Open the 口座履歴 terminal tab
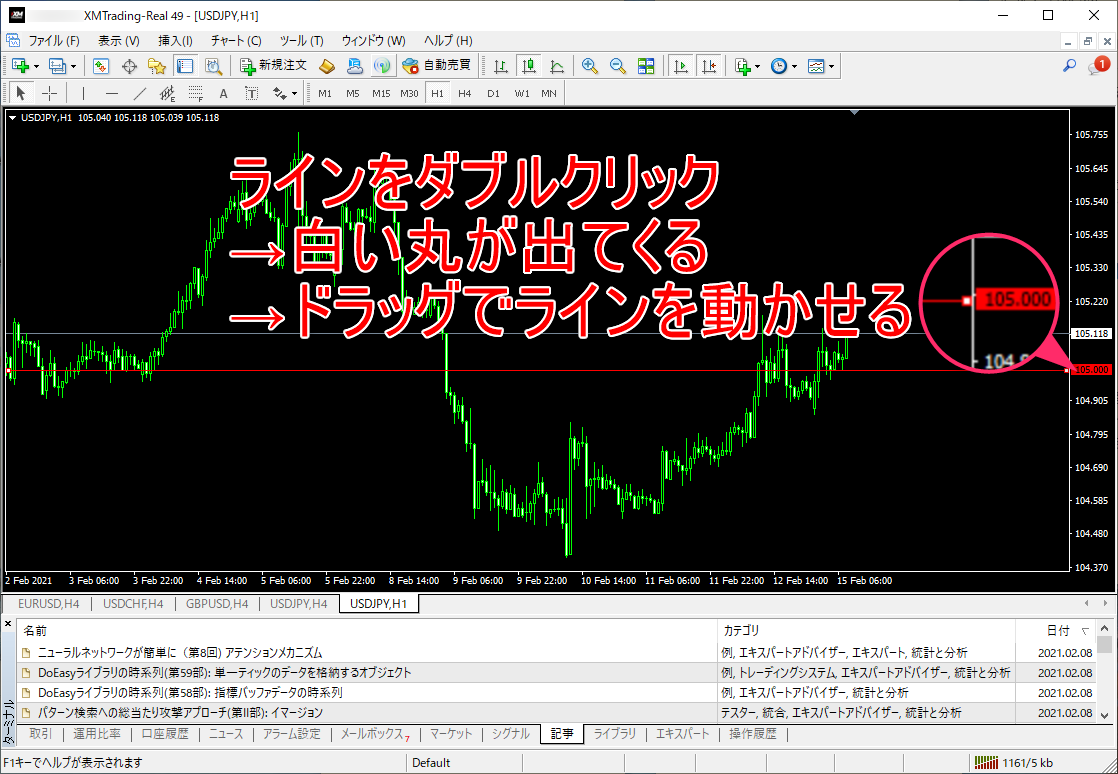The image size is (1118, 774). (165, 733)
